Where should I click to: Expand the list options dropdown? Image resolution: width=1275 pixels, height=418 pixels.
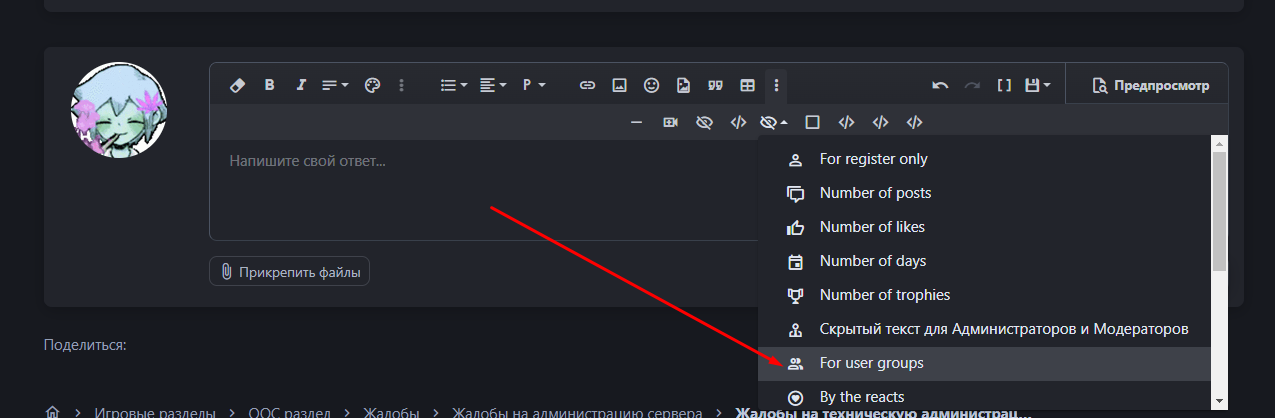pyautogui.click(x=455, y=85)
